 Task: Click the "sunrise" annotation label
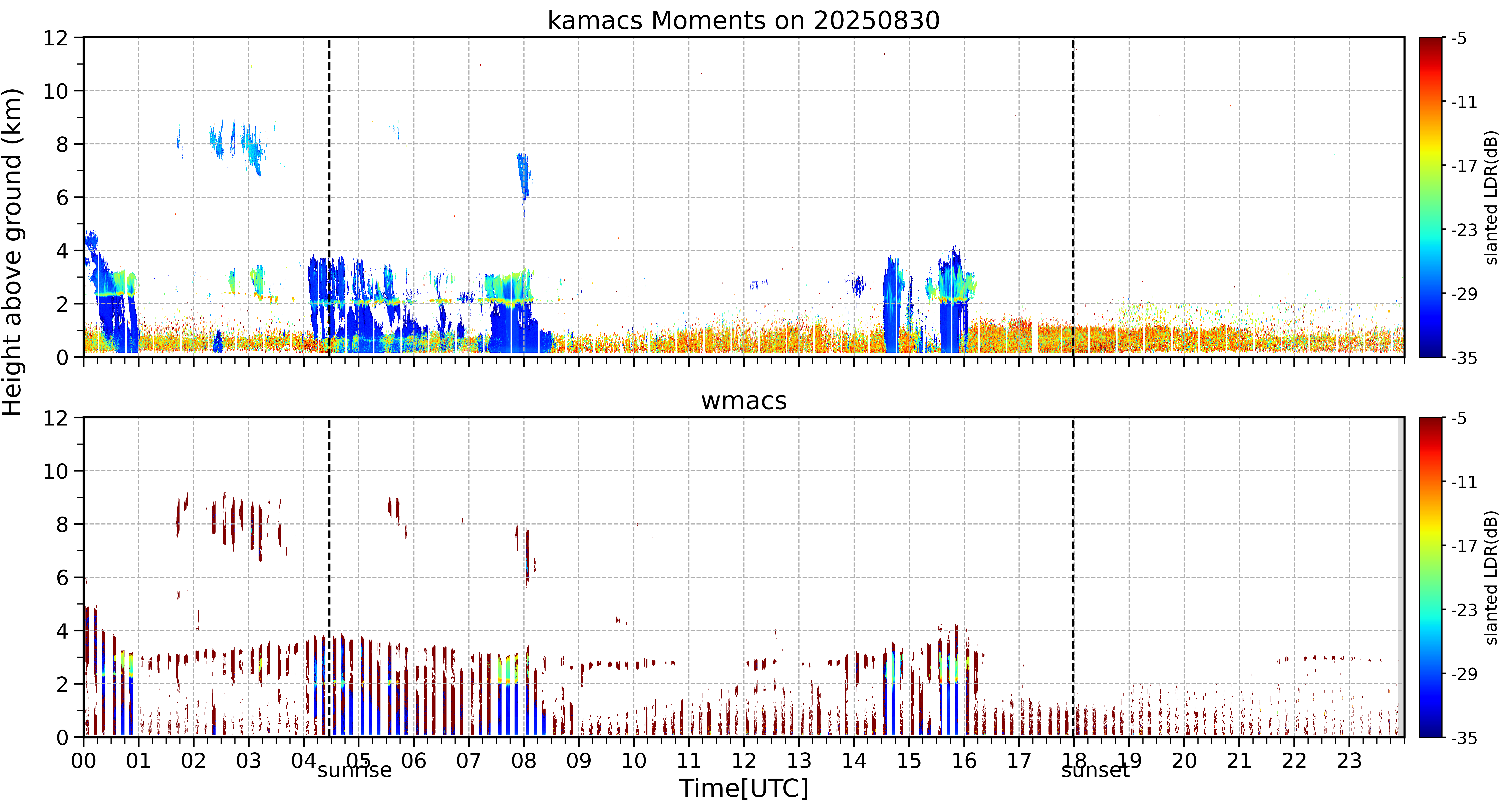[355, 770]
